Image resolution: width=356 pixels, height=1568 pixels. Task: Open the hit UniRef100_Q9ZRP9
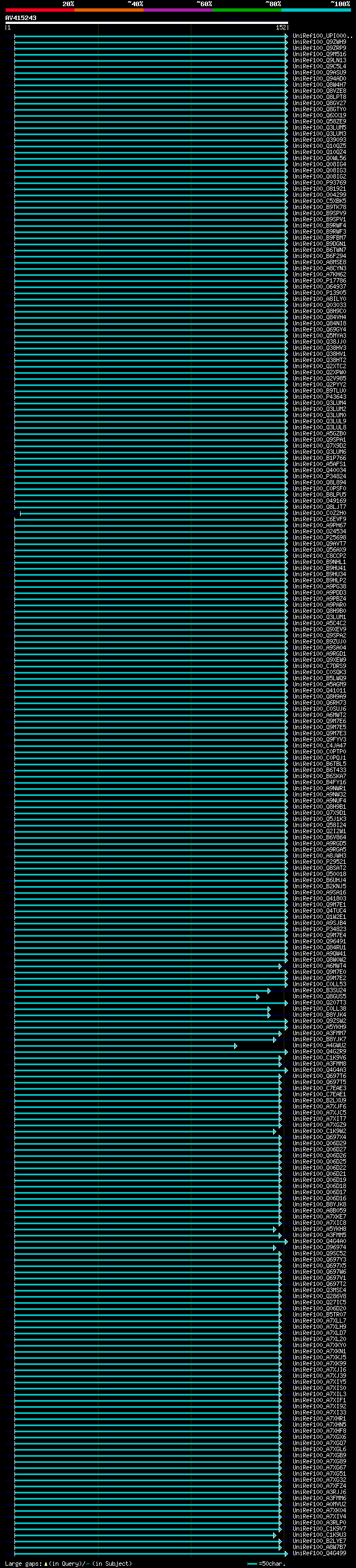(319, 48)
